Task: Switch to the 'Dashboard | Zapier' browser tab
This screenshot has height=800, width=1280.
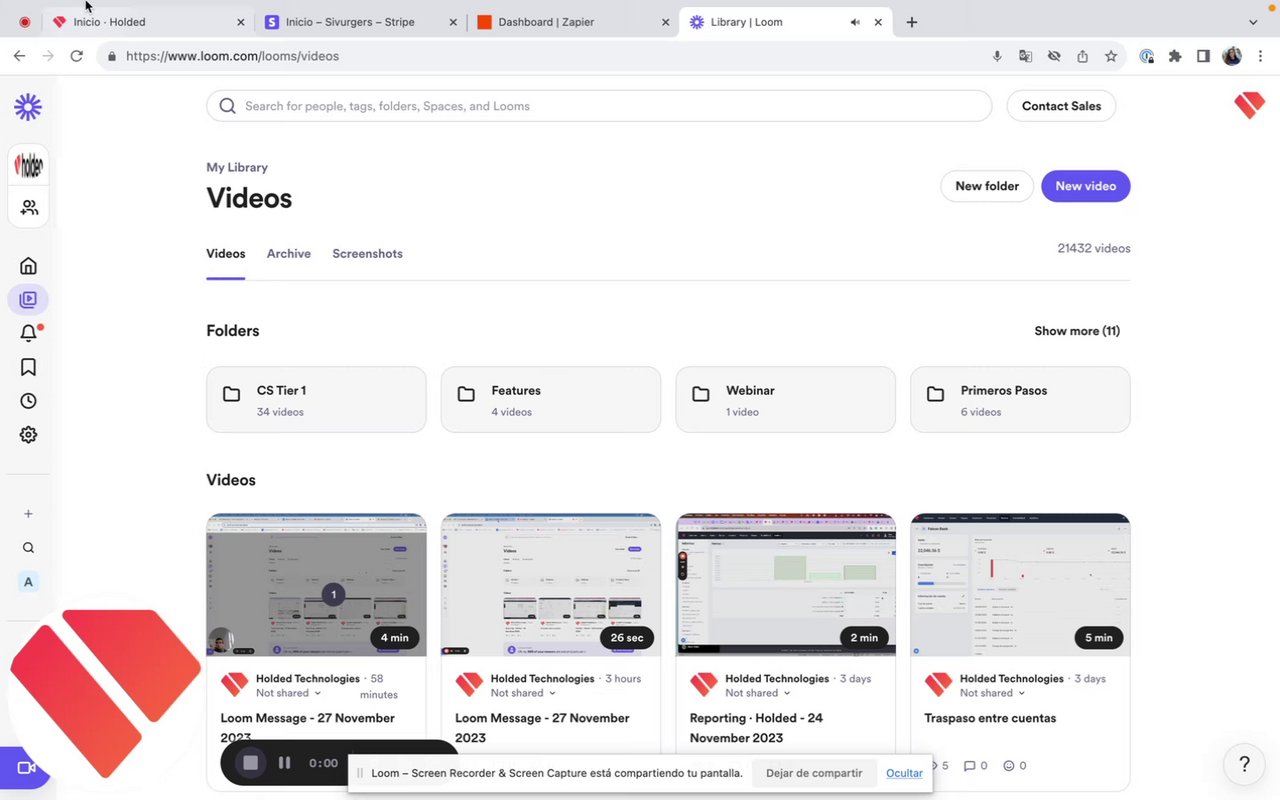Action: (573, 22)
